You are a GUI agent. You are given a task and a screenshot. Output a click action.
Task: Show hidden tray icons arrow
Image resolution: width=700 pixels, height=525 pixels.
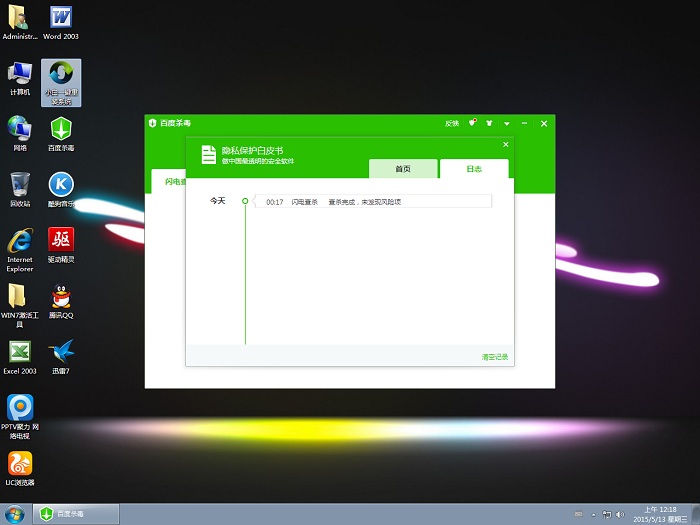pyautogui.click(x=594, y=515)
